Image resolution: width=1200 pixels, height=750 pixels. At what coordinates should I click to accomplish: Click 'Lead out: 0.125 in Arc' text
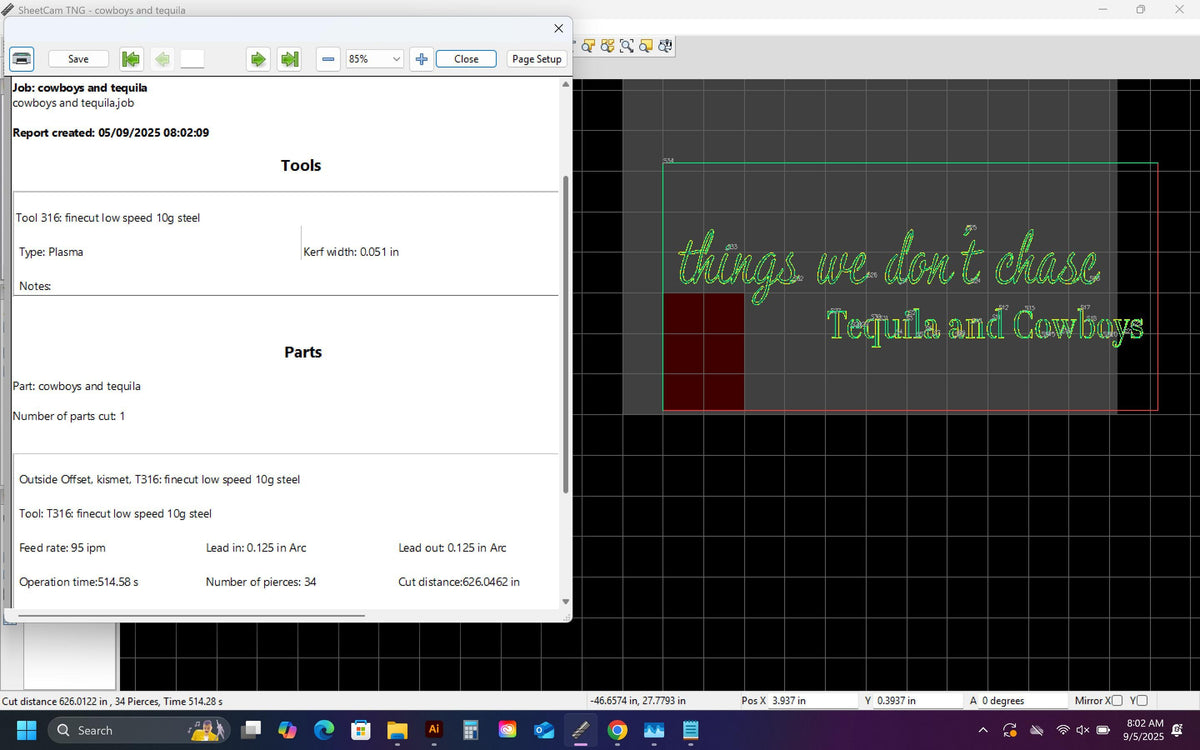tap(452, 548)
